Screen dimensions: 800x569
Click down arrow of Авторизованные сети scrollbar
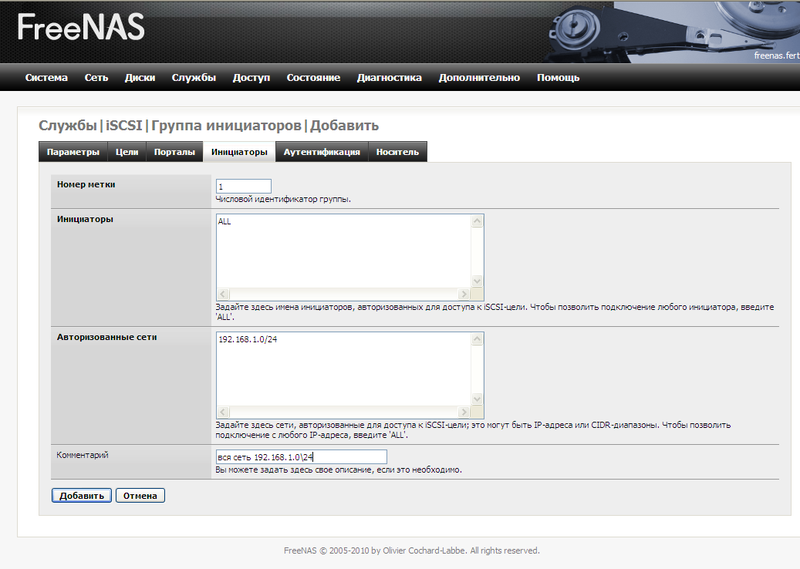[x=477, y=399]
